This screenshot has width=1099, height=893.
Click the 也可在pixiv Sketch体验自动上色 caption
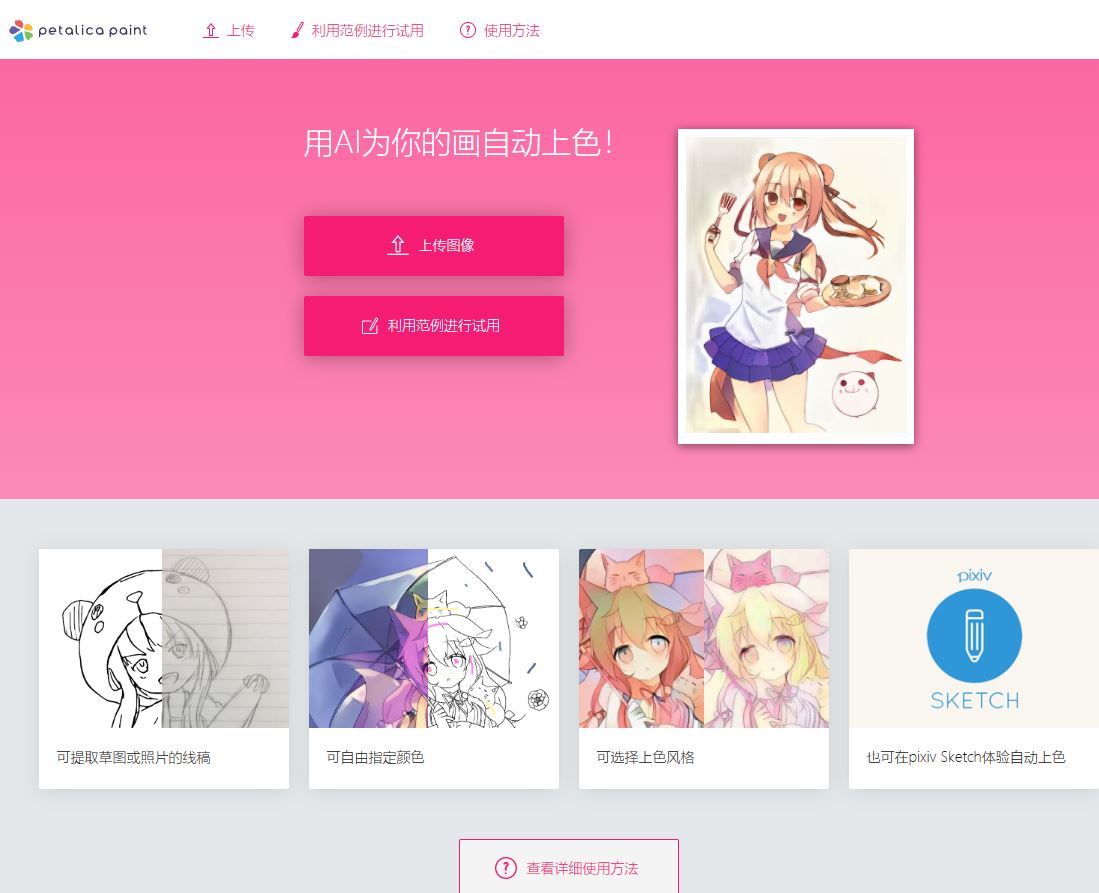(x=966, y=757)
